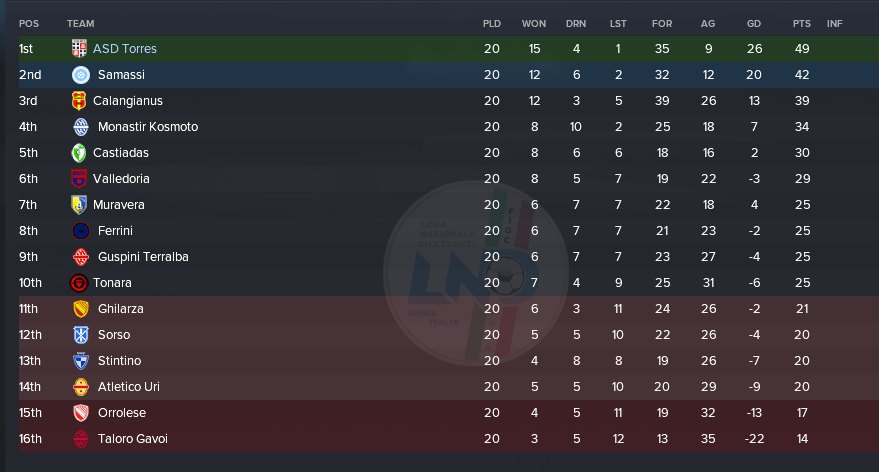This screenshot has height=472, width=879.
Task: Sort by the GD column header
Action: (754, 24)
